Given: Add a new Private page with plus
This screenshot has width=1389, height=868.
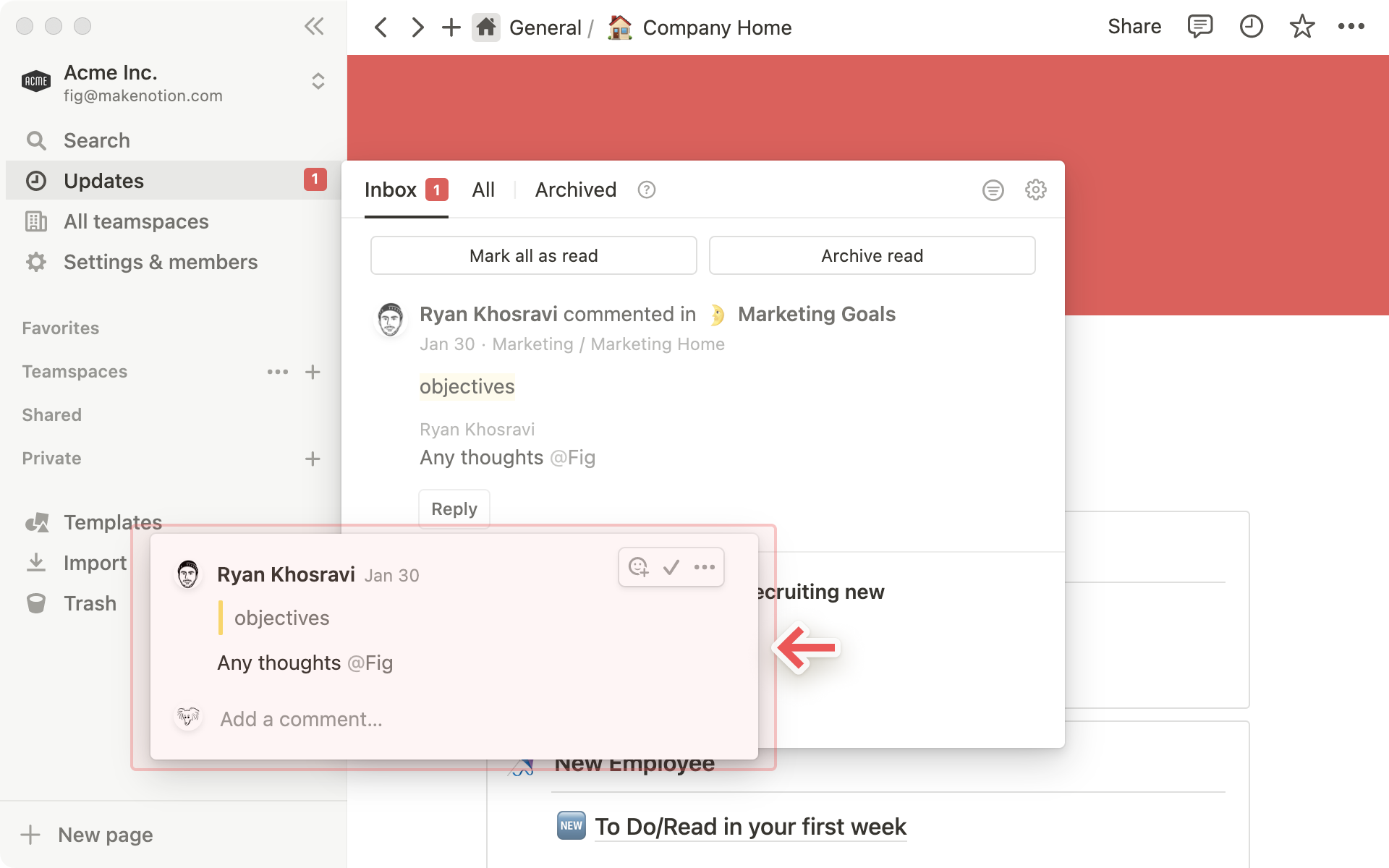Looking at the screenshot, I should 313,459.
